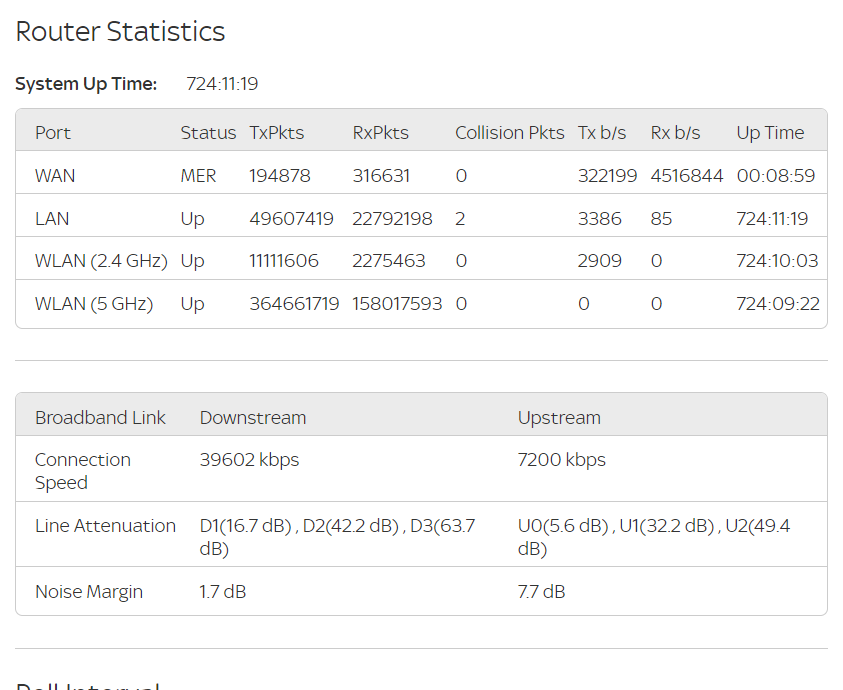Select the LAN TxPkts value 49607419

291,219
